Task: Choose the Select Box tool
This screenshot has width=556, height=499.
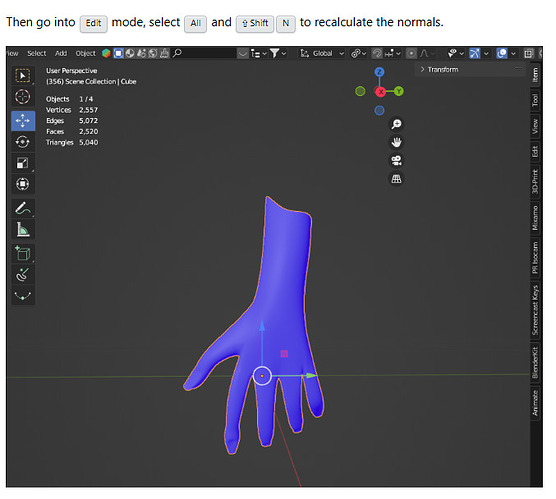Action: coord(23,76)
